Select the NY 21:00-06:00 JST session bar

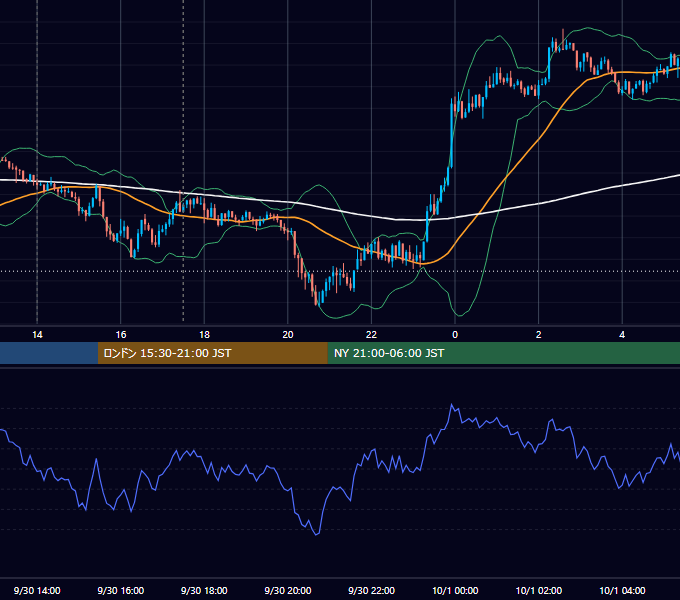pos(503,353)
